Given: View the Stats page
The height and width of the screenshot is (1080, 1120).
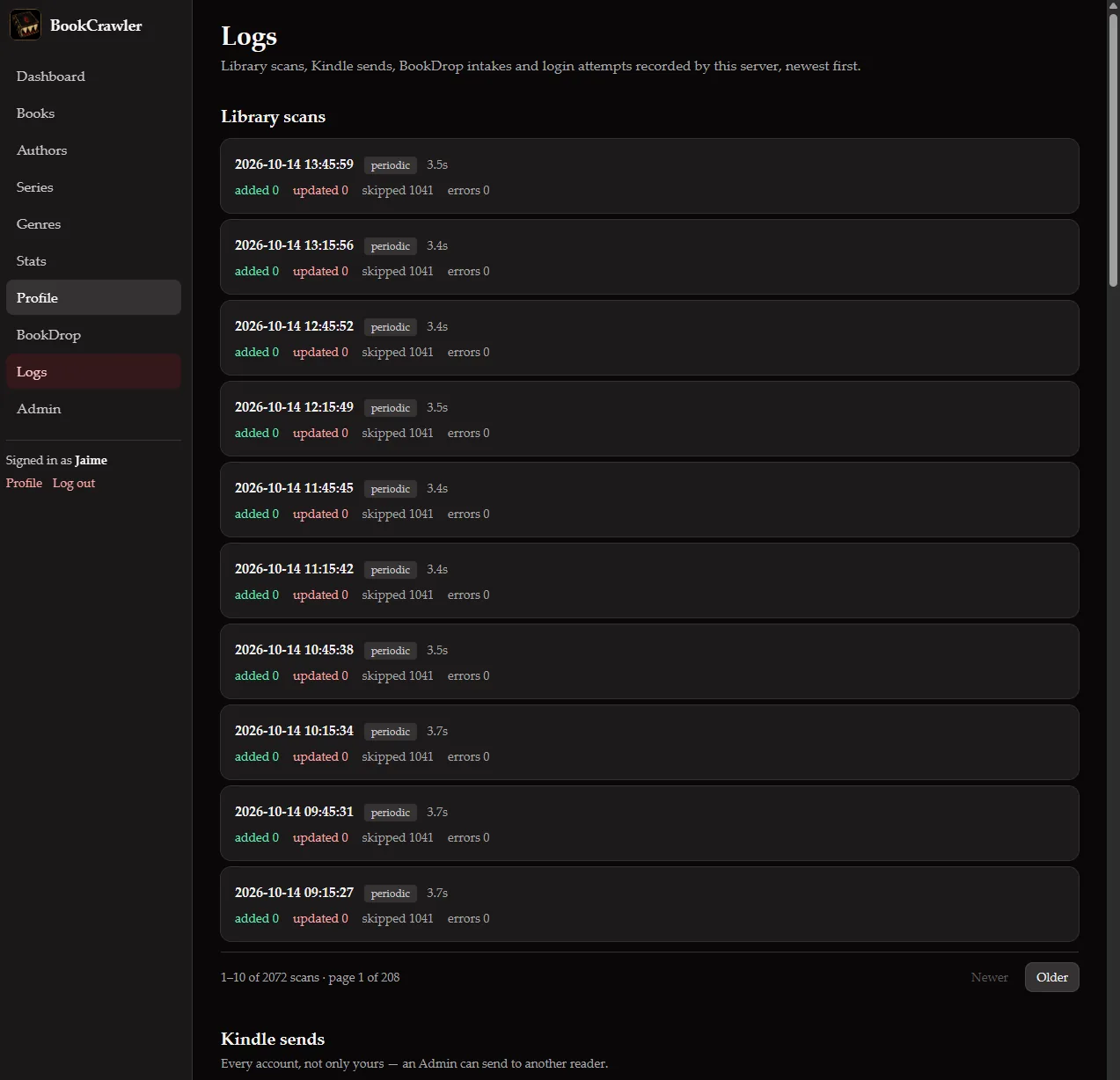Looking at the screenshot, I should pyautogui.click(x=93, y=261).
